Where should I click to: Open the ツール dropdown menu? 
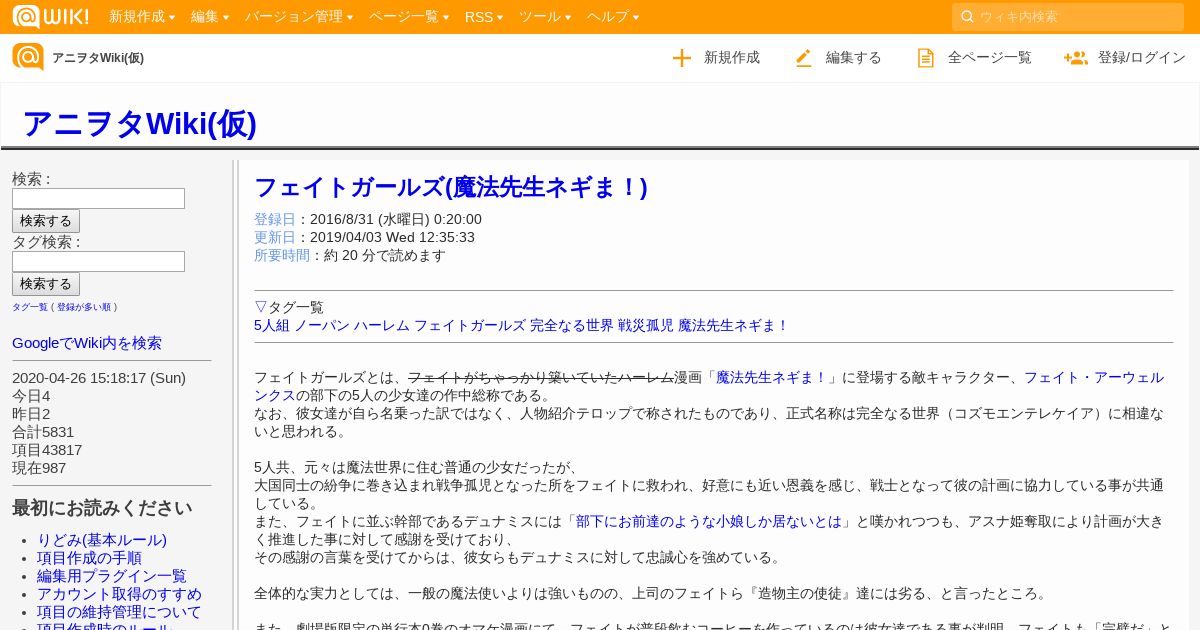click(x=545, y=17)
